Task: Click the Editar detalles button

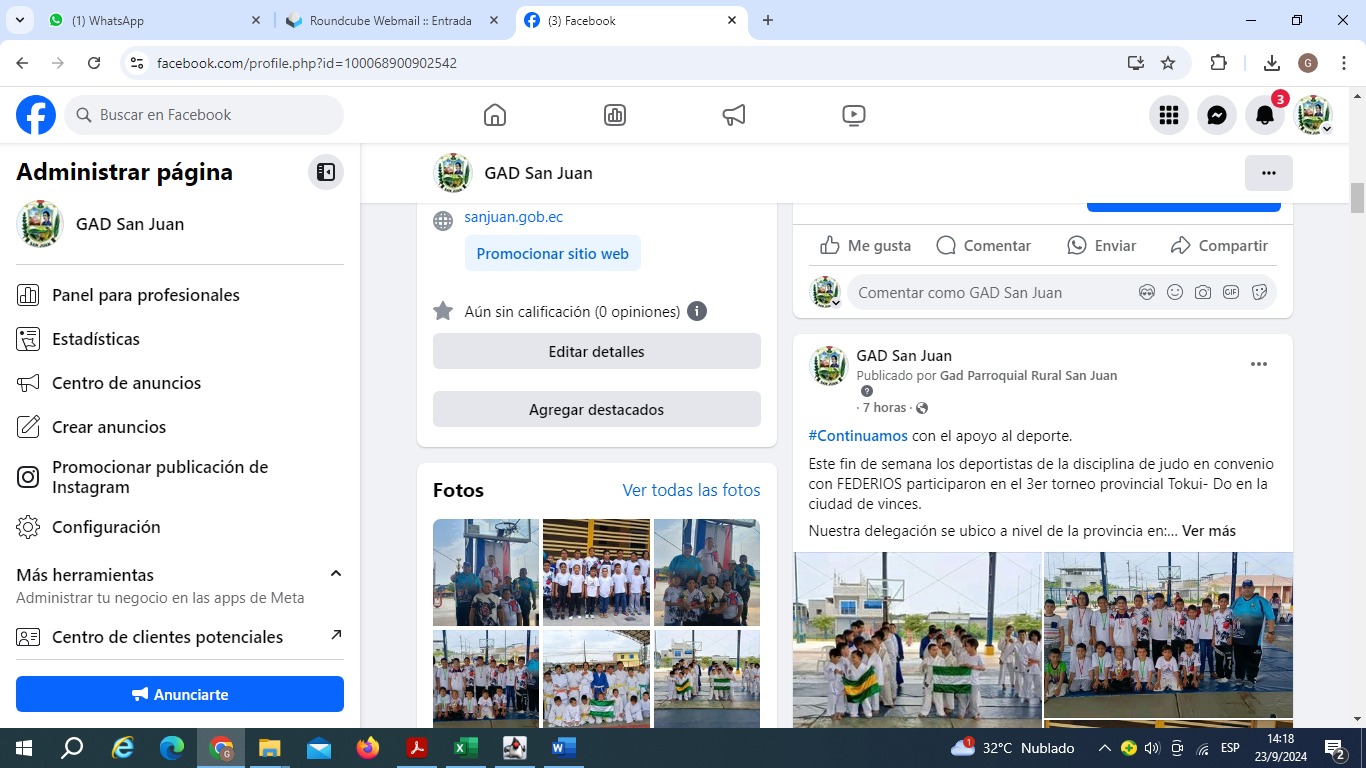Action: pyautogui.click(x=597, y=352)
